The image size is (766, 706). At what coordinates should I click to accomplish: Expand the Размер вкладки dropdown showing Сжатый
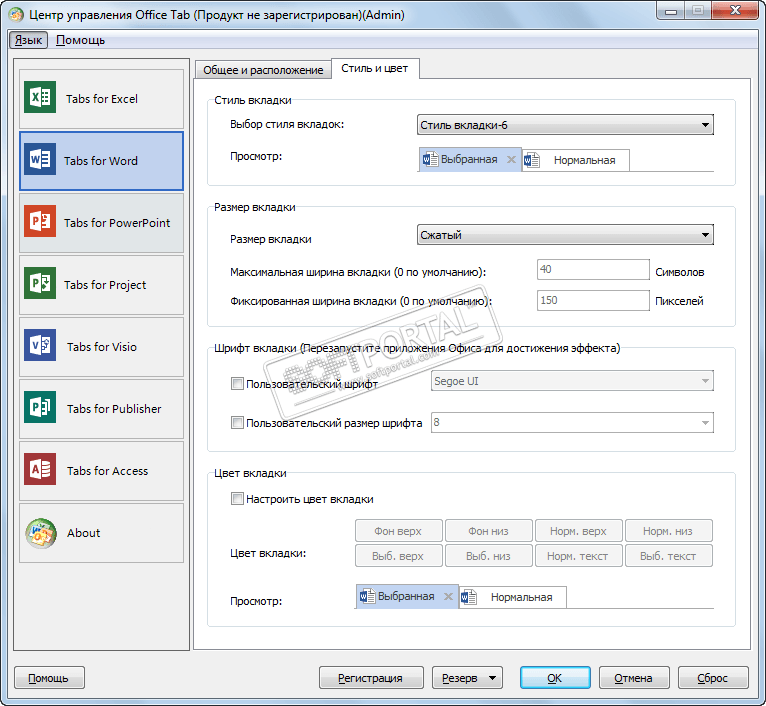pyautogui.click(x=565, y=235)
